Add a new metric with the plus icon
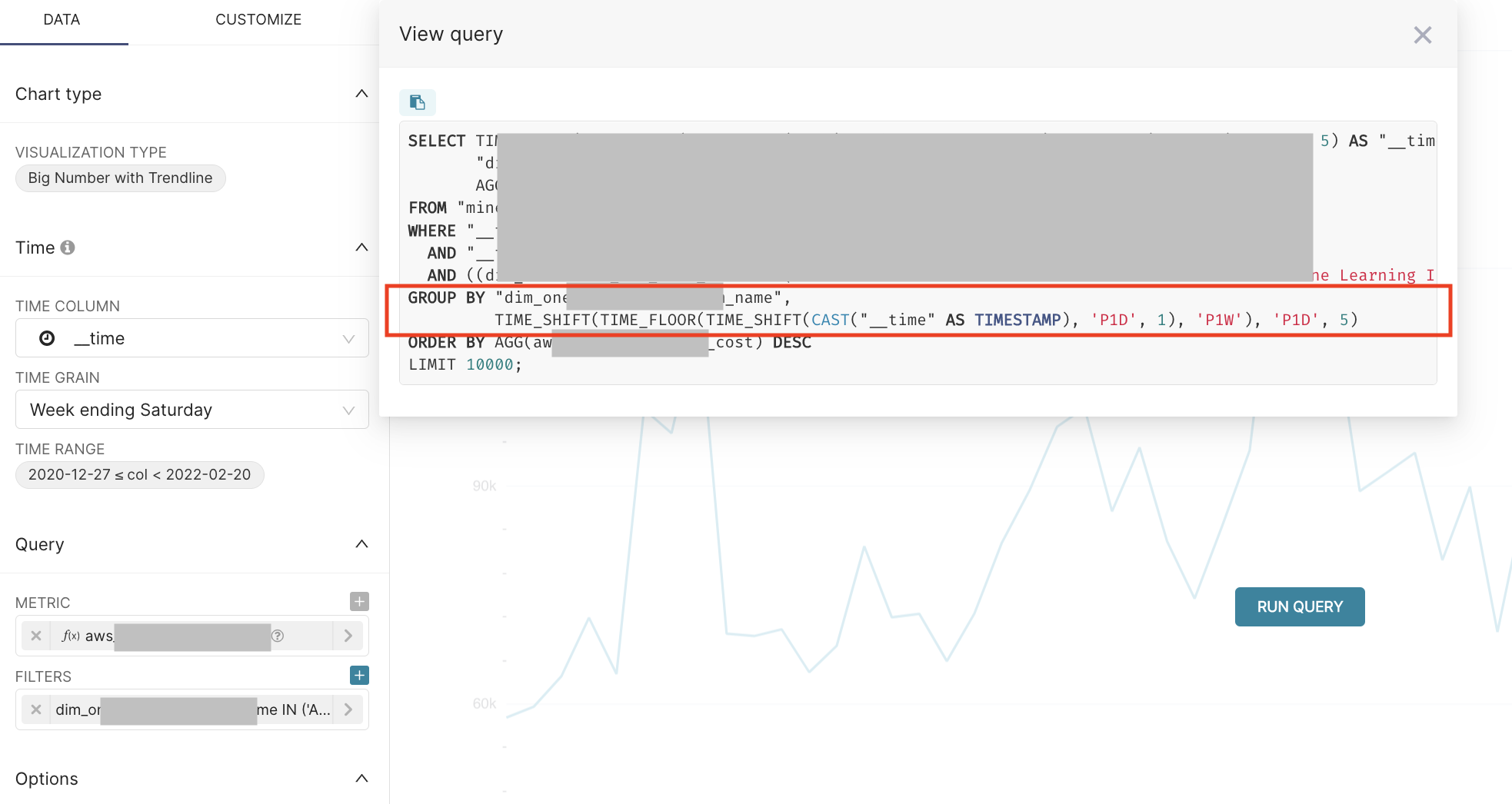Image resolution: width=1512 pixels, height=804 pixels. pyautogui.click(x=358, y=601)
